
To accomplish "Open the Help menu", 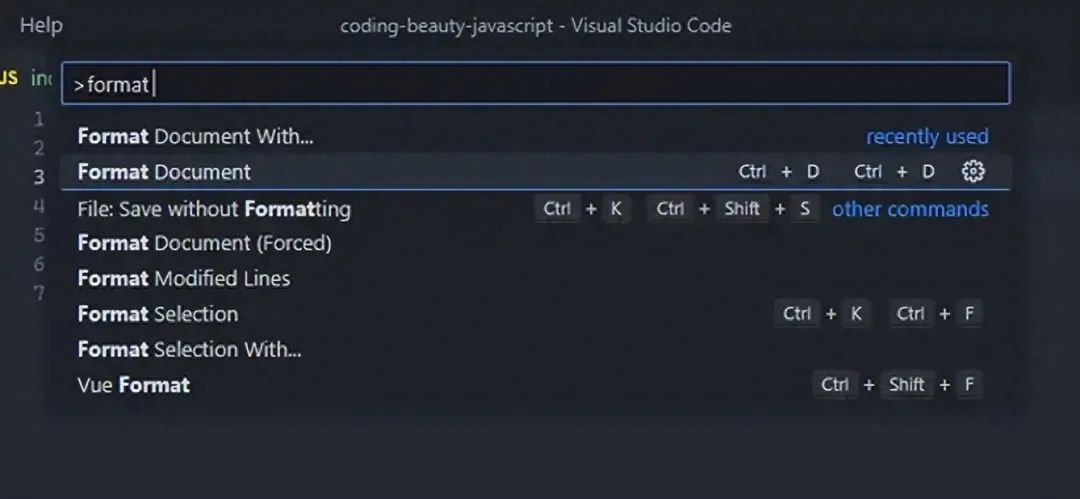I will (41, 25).
